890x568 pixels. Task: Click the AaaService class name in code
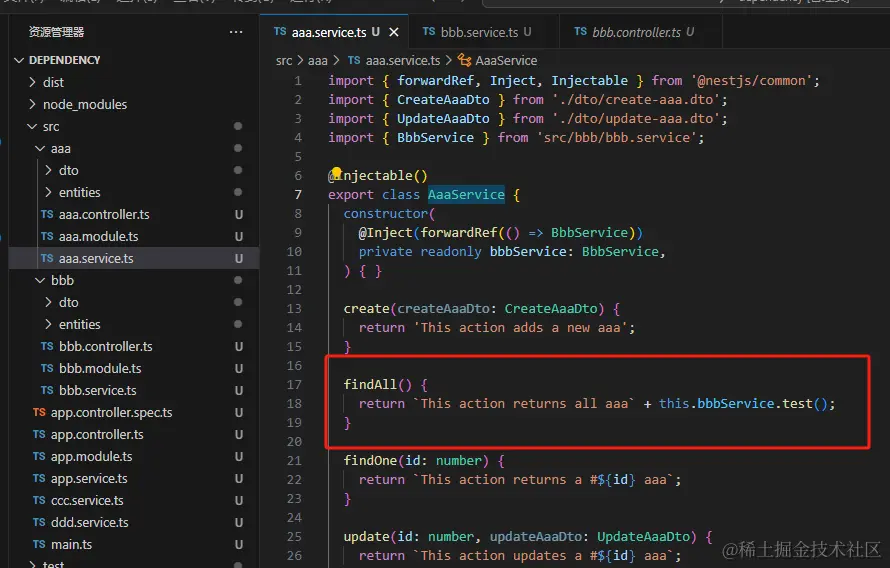pos(466,195)
